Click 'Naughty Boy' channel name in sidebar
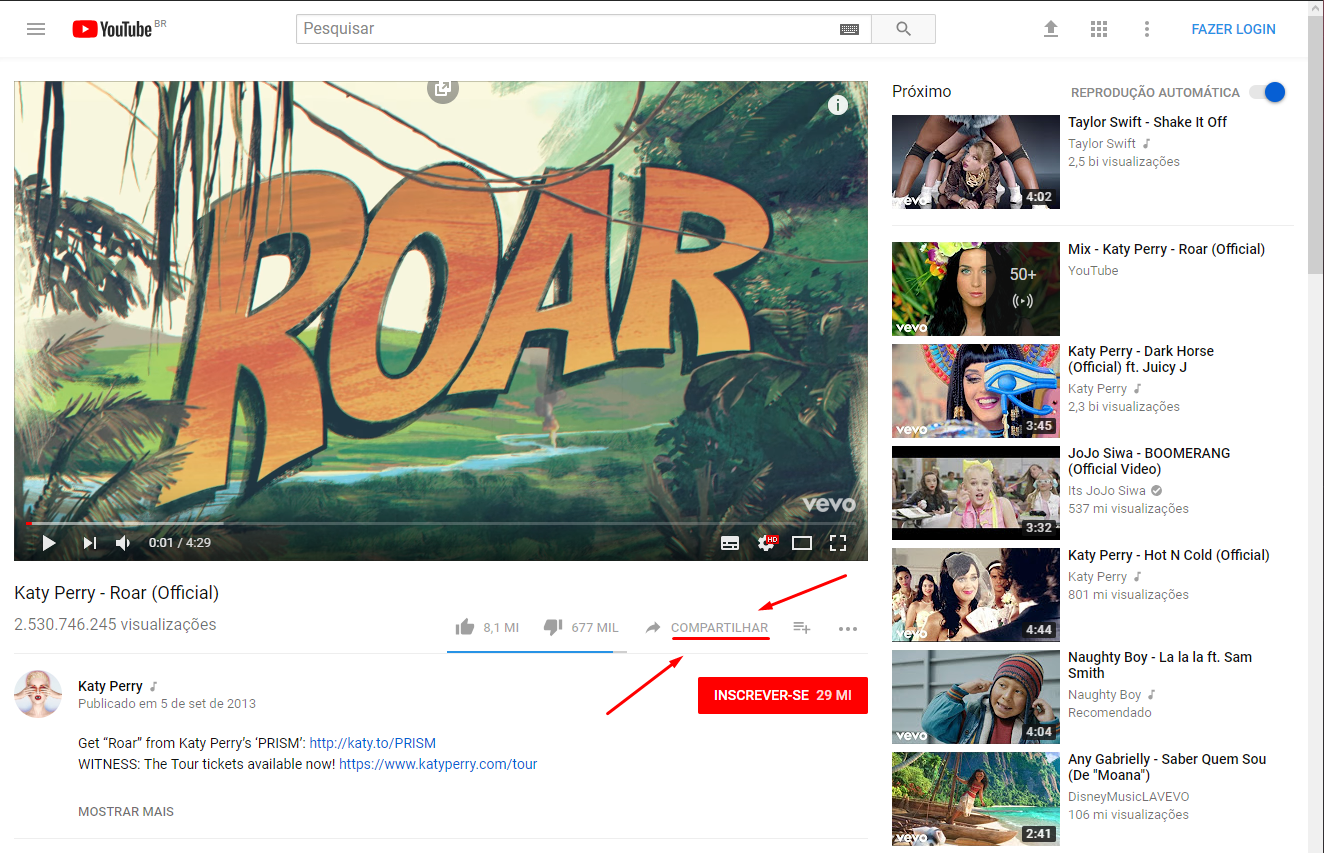The width and height of the screenshot is (1324, 853). tap(1105, 695)
